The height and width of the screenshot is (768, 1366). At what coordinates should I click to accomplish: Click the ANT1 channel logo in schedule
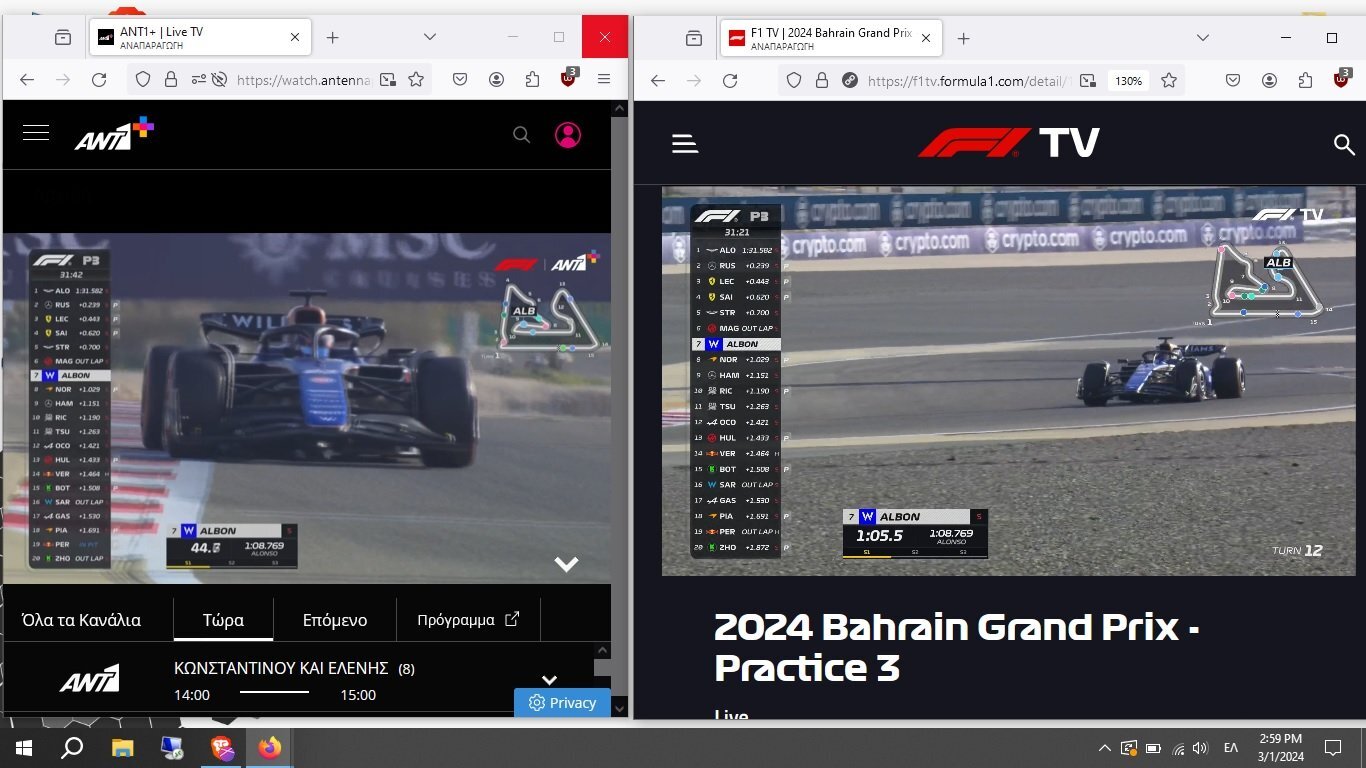point(89,679)
